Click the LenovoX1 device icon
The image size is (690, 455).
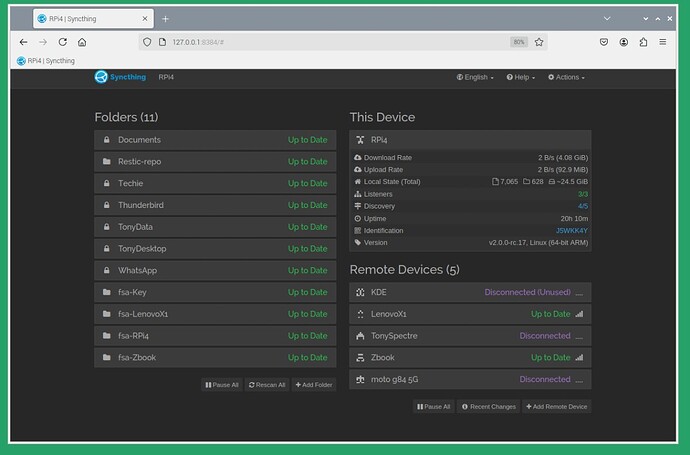pos(360,314)
